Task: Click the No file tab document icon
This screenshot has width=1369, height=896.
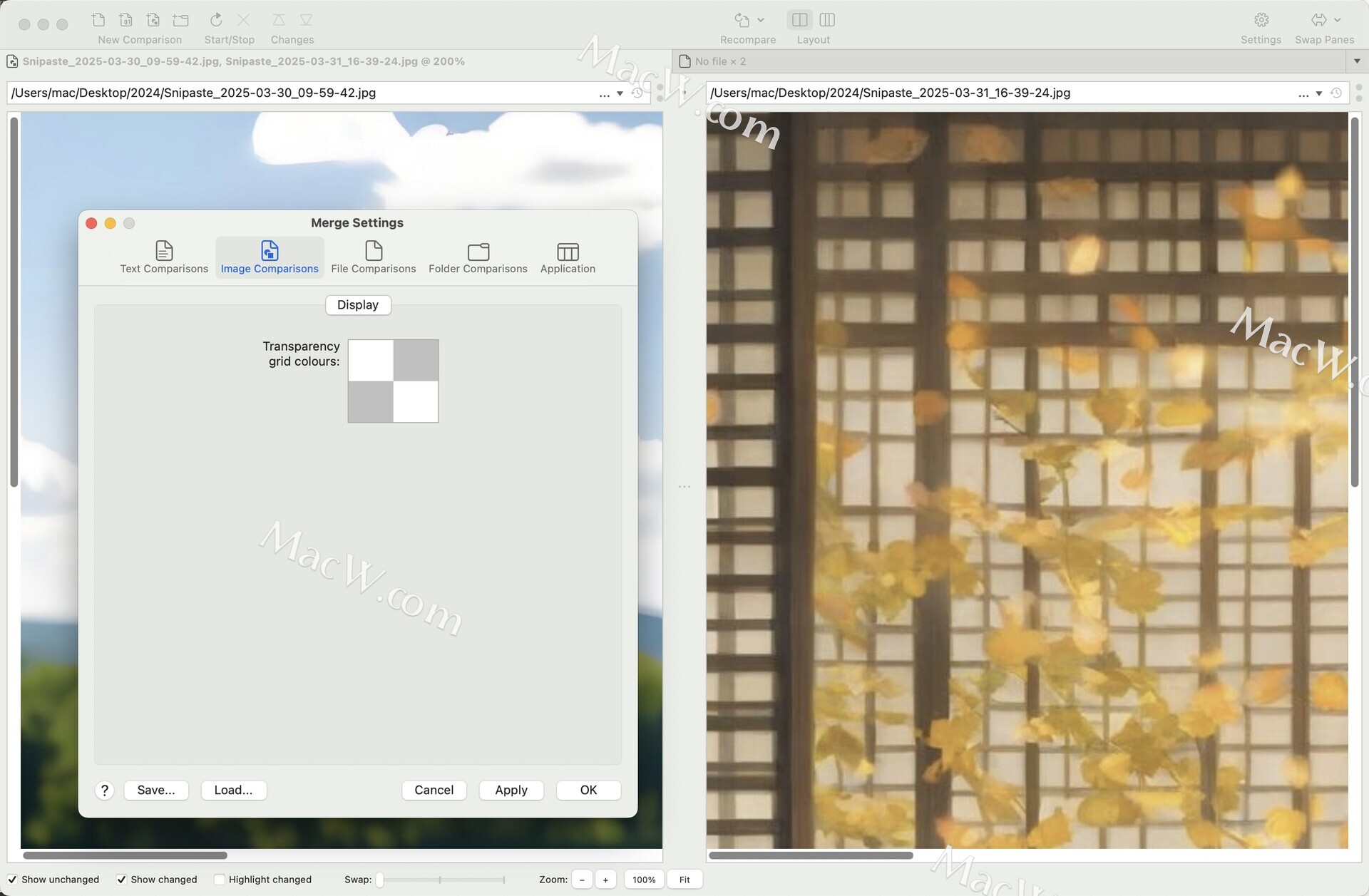Action: click(685, 61)
